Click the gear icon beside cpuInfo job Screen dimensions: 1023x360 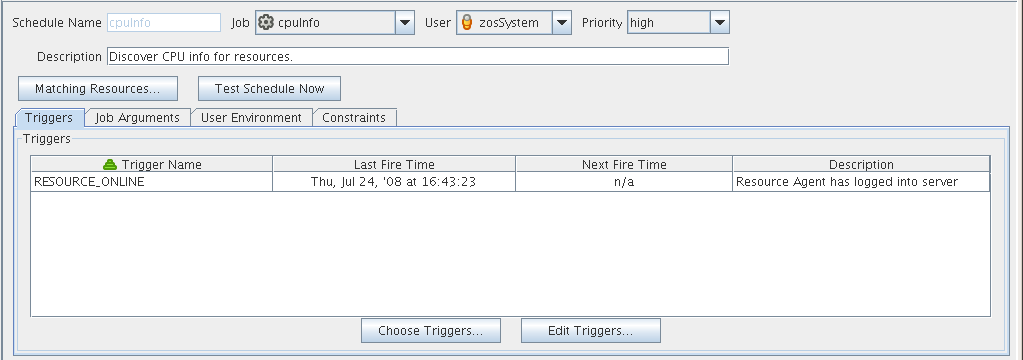tap(265, 23)
